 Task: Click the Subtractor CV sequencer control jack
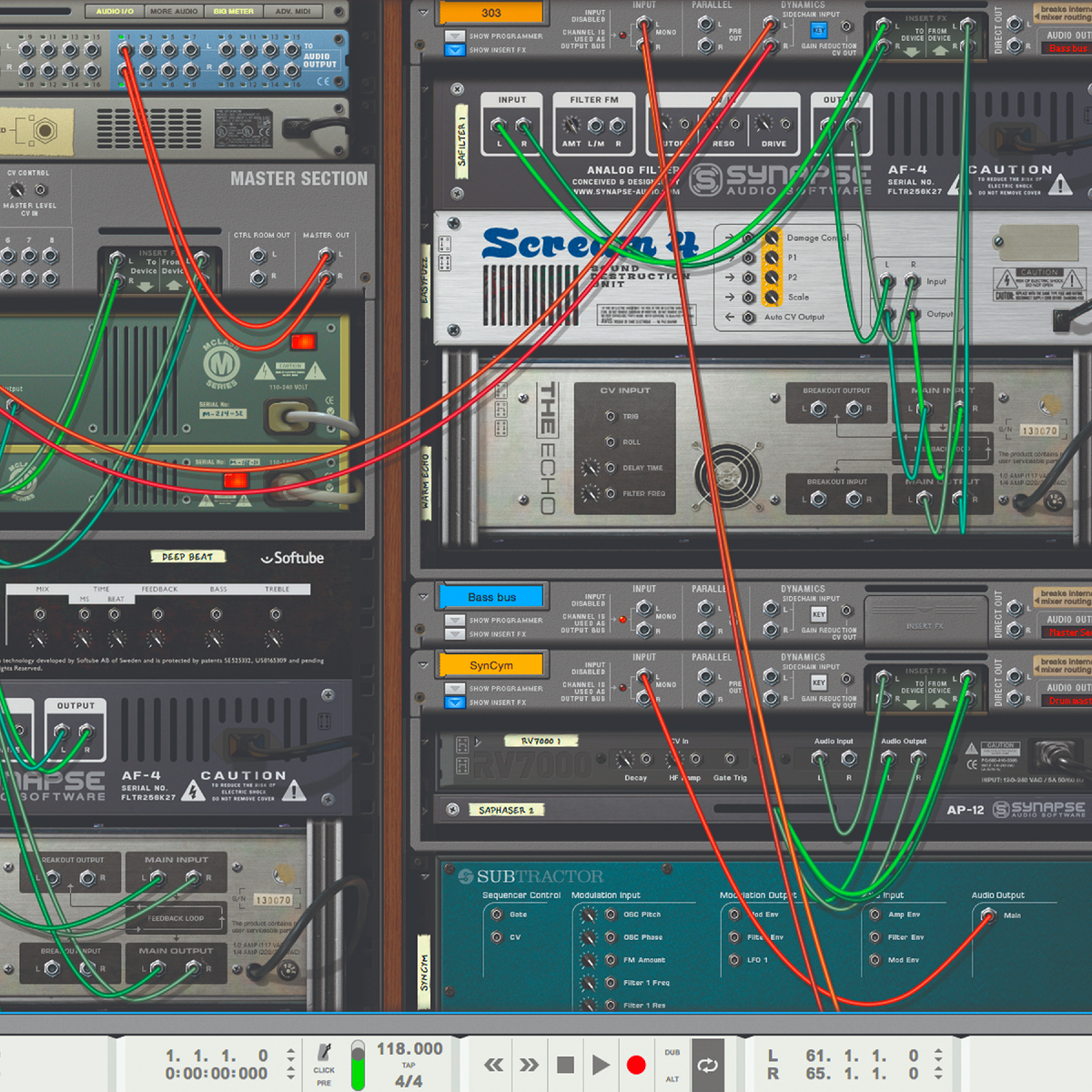point(497,937)
